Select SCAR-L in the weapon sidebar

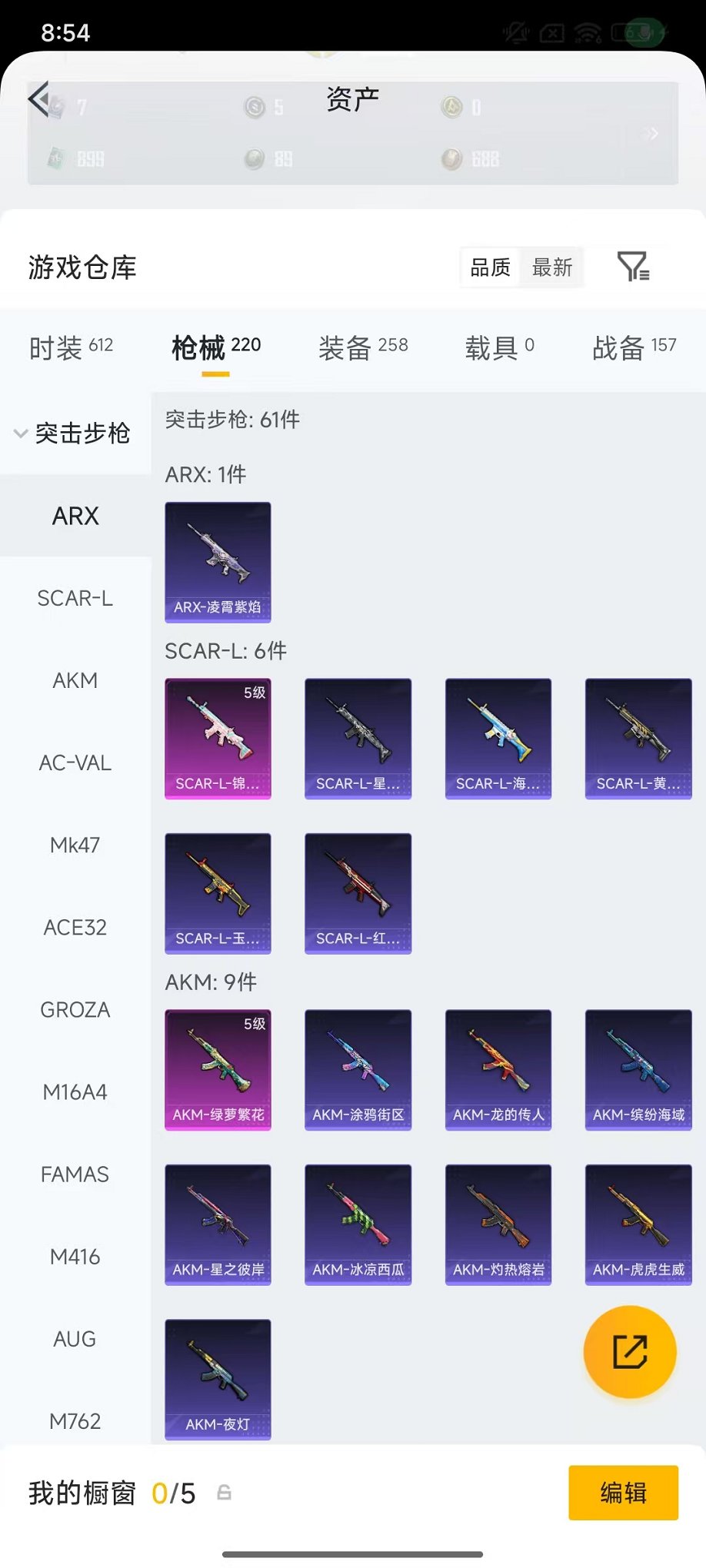pyautogui.click(x=75, y=598)
